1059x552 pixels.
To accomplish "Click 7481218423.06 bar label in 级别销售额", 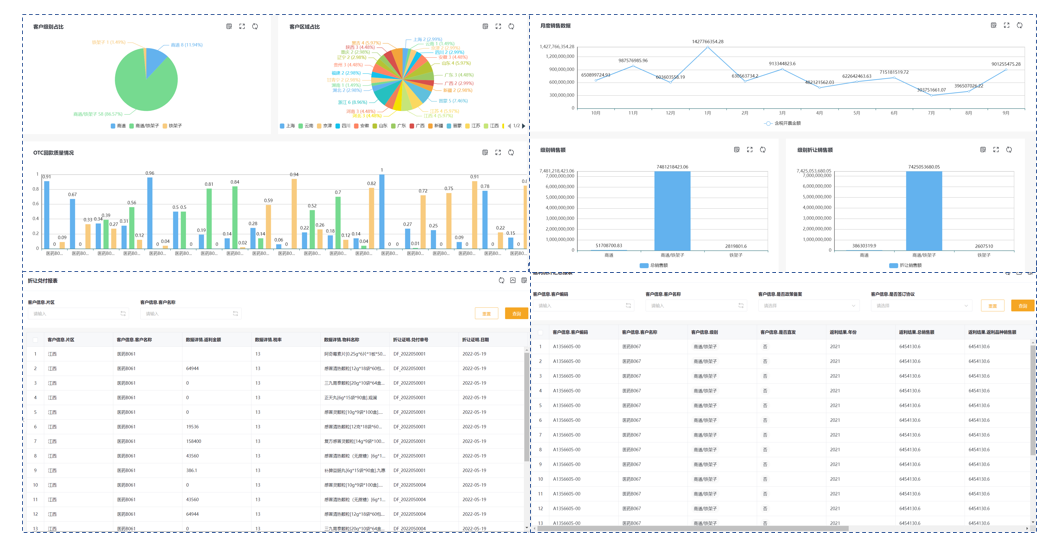I will click(672, 167).
